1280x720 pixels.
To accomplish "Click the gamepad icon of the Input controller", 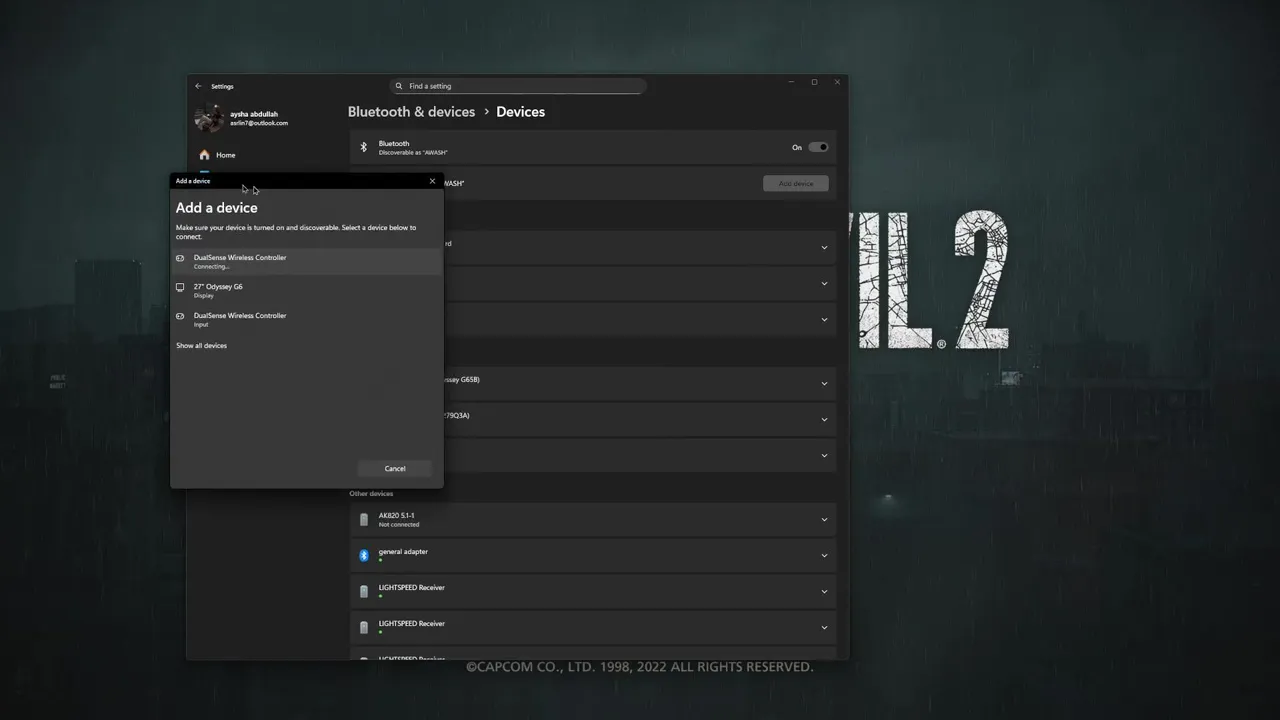I will [180, 316].
